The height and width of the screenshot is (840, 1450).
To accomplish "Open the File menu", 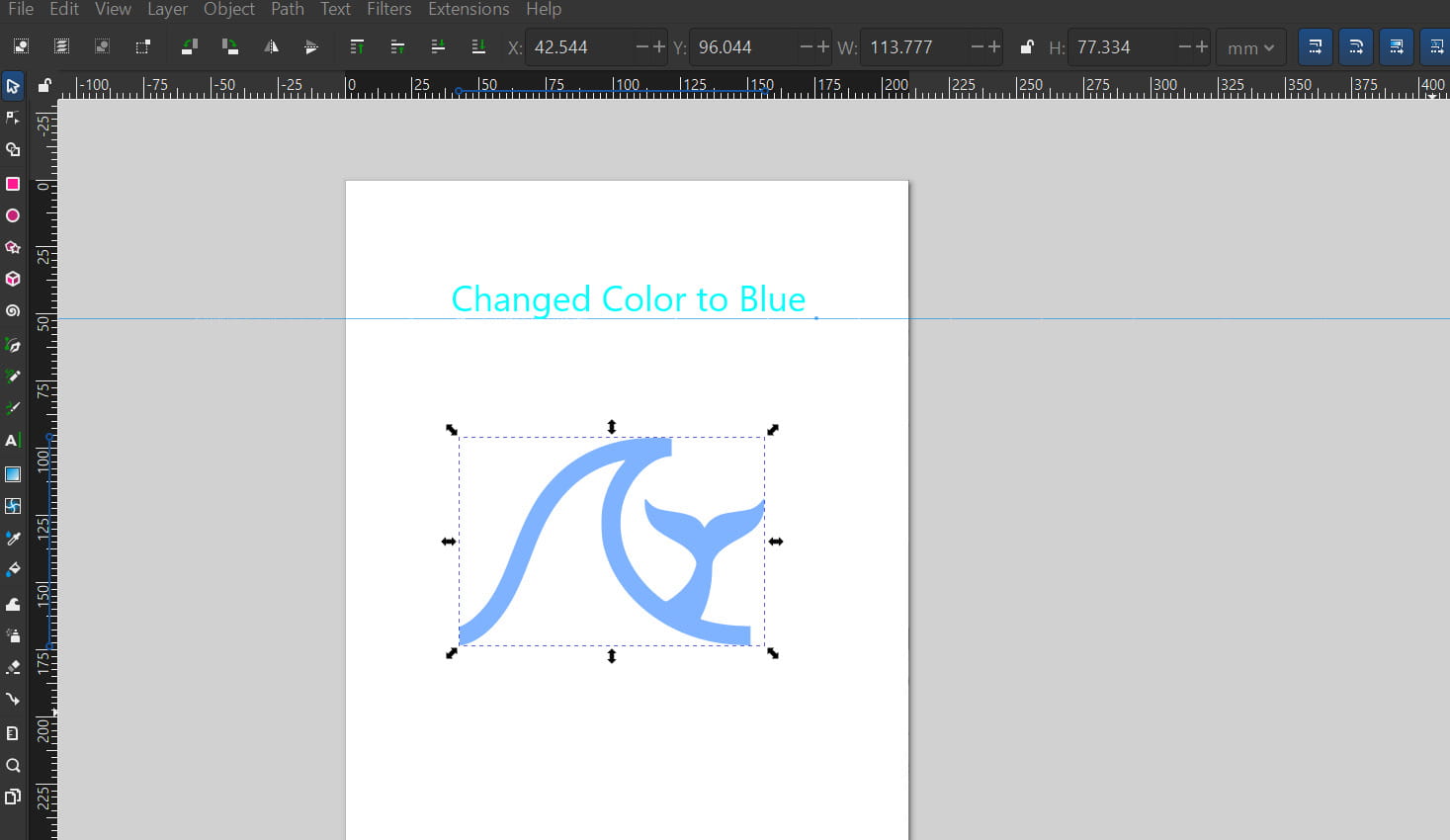I will tap(21, 9).
